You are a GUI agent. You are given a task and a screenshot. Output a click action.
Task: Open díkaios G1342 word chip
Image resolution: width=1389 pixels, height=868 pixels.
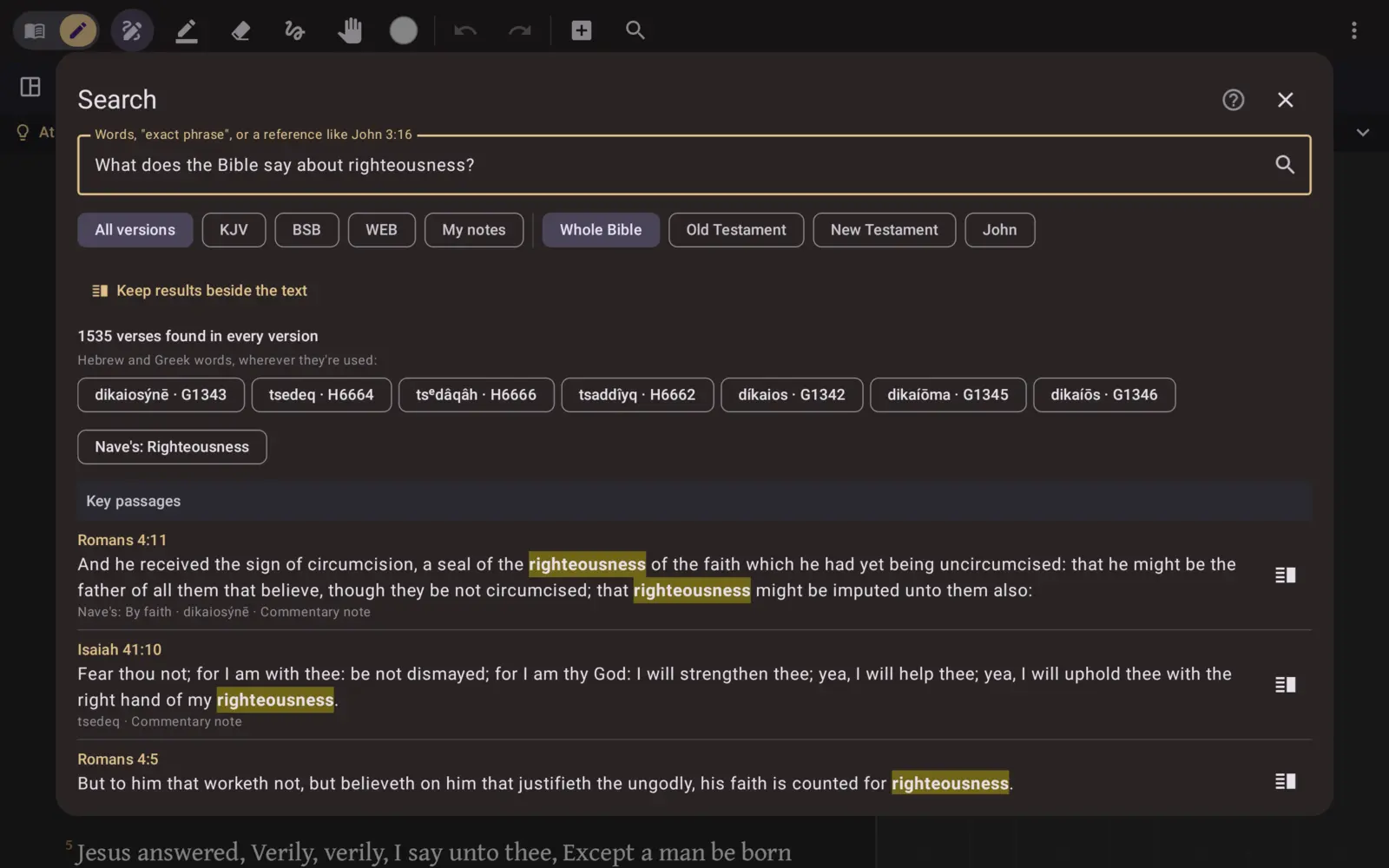click(x=792, y=395)
